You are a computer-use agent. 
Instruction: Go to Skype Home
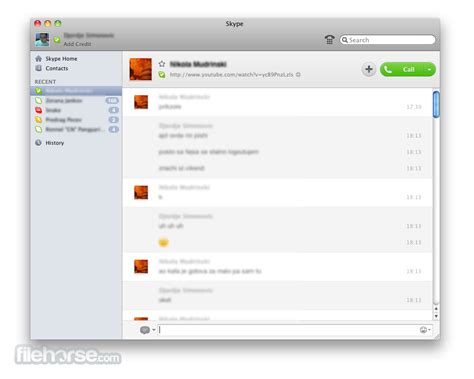[61, 59]
